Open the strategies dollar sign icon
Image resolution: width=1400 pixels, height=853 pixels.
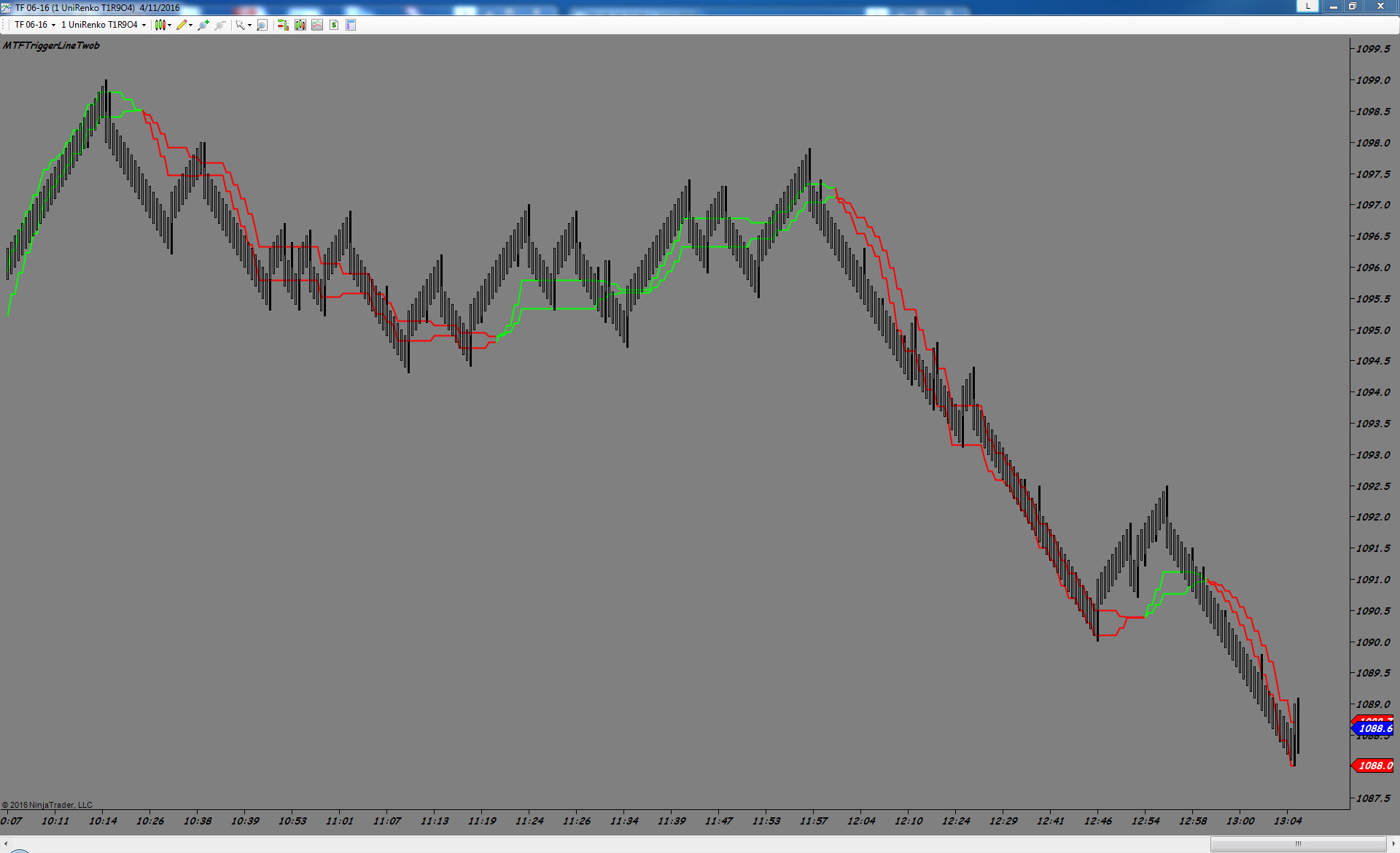pyautogui.click(x=334, y=25)
